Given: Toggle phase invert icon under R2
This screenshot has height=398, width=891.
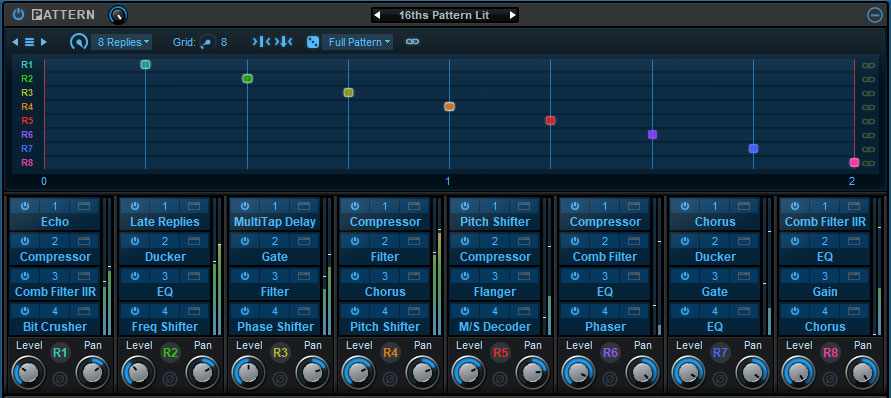Looking at the screenshot, I should (x=170, y=378).
